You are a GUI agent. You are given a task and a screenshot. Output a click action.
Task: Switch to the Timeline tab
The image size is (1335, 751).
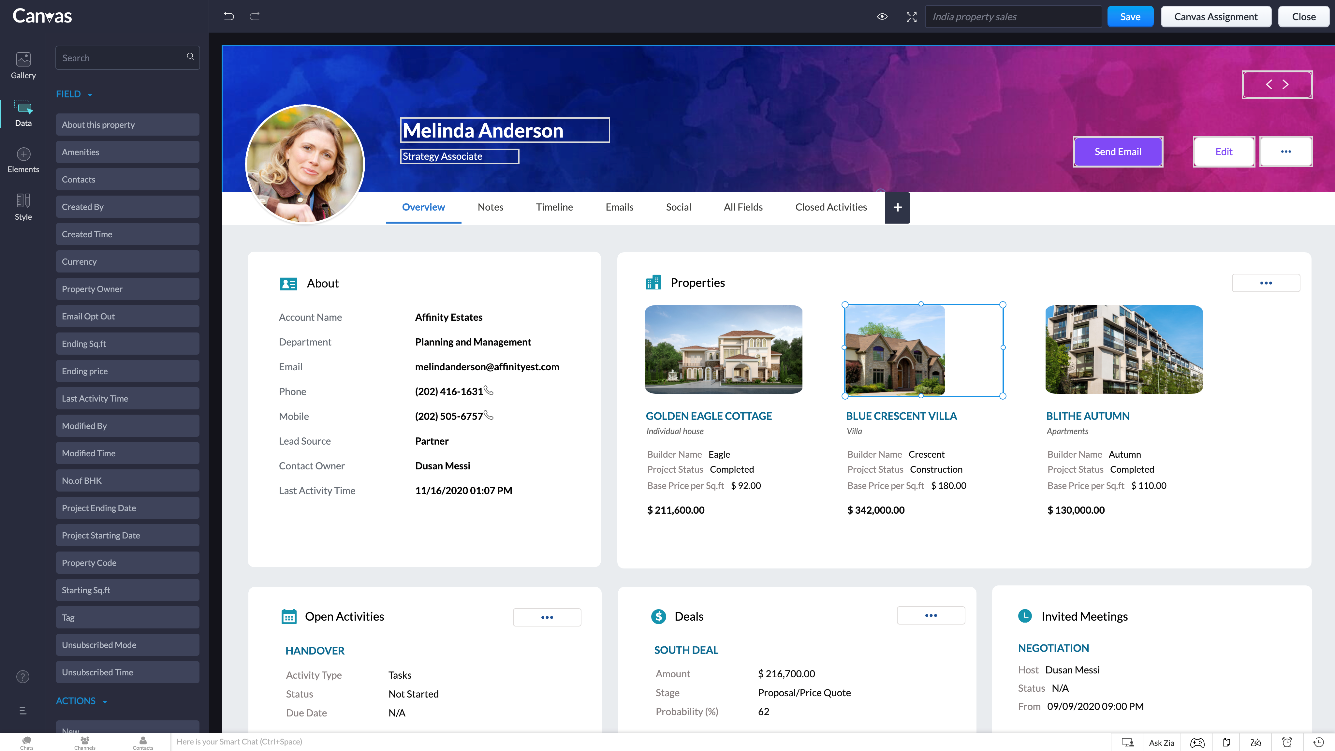tap(554, 207)
